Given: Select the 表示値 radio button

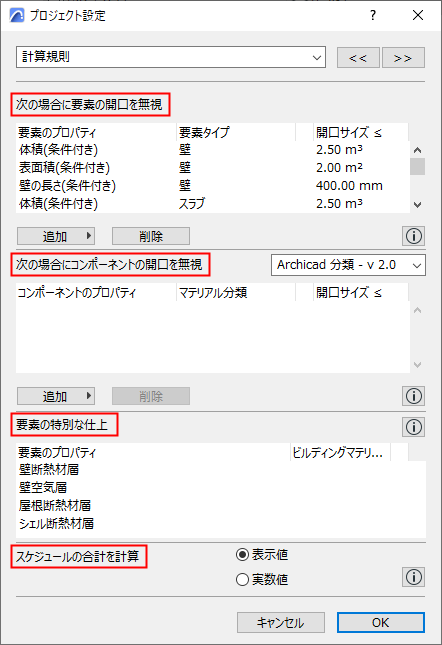Looking at the screenshot, I should [x=242, y=555].
